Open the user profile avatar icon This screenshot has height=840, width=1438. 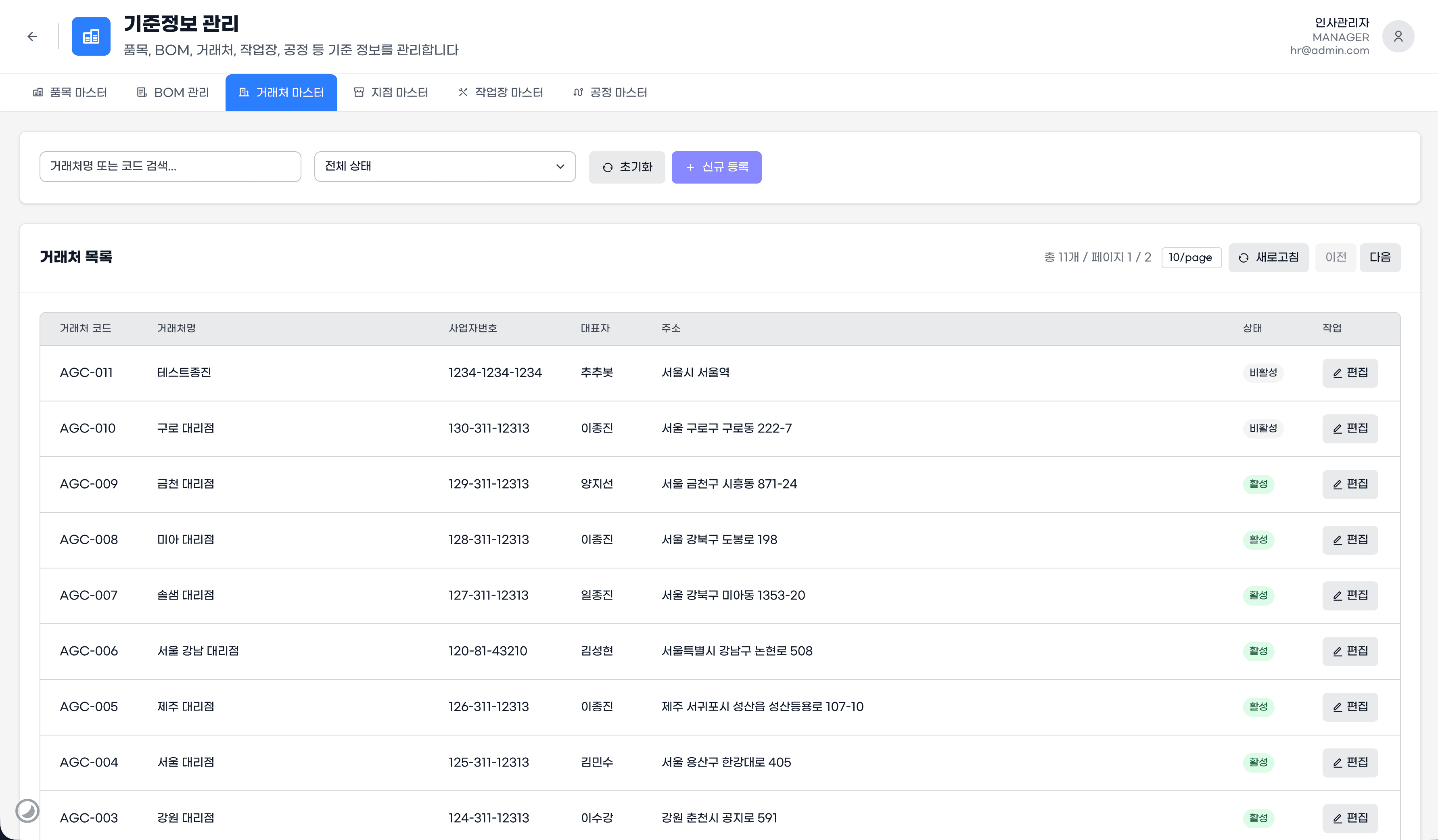[1398, 37]
